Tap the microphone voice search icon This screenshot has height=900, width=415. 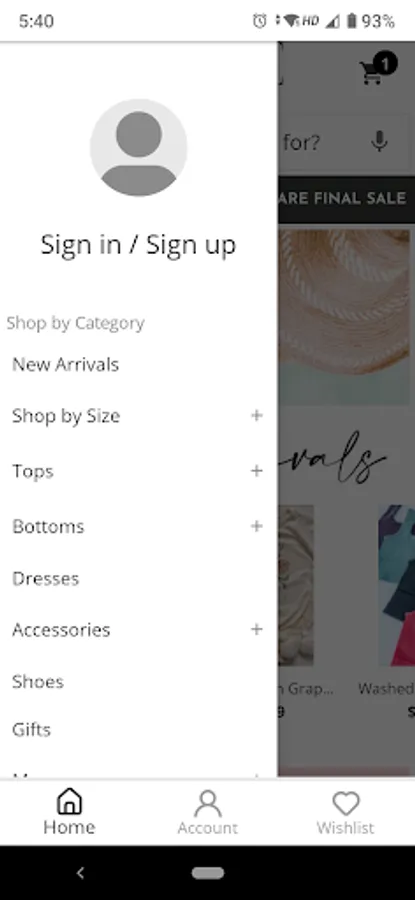point(379,141)
